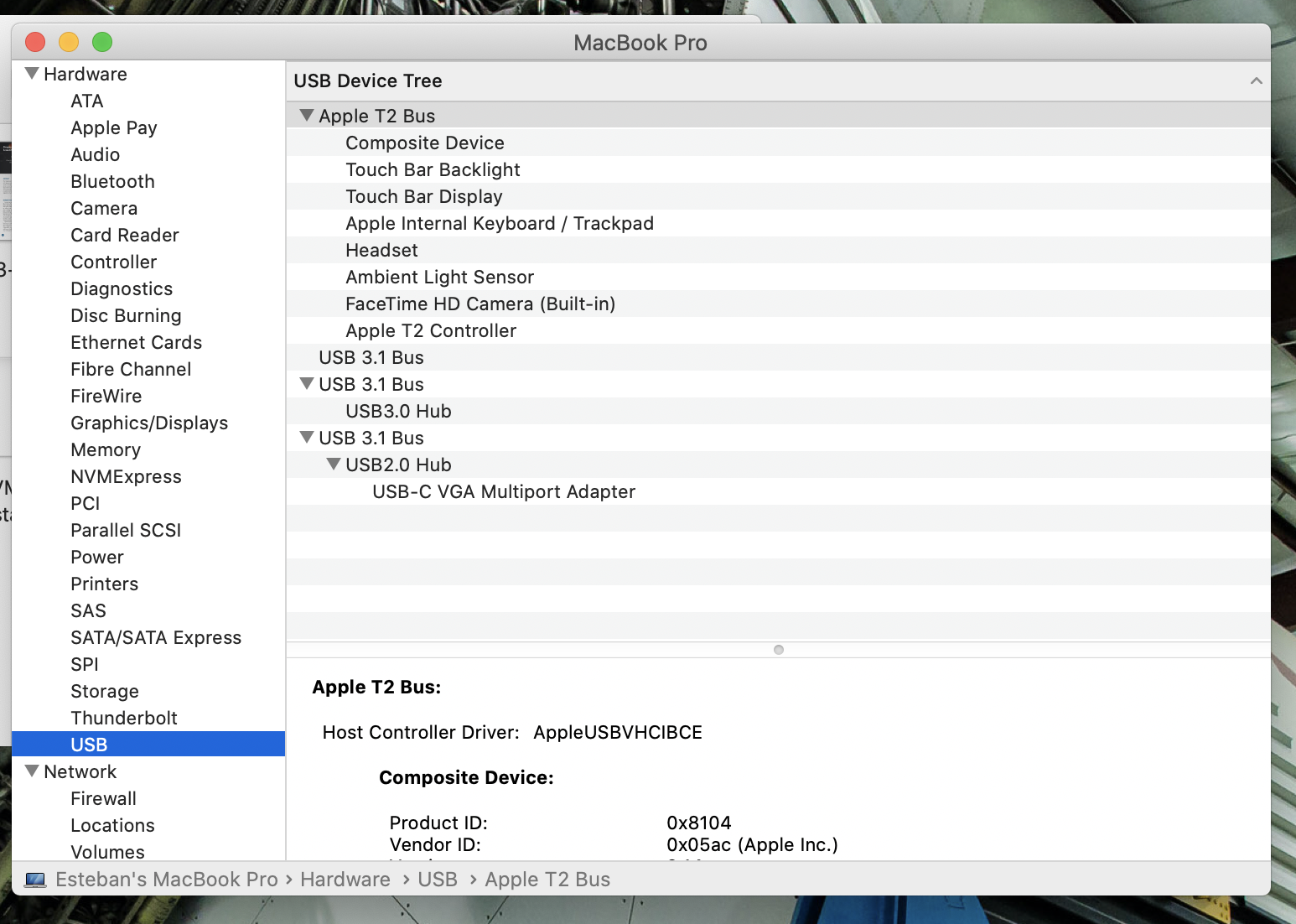
Task: Click USB in the path bar
Action: [x=438, y=880]
